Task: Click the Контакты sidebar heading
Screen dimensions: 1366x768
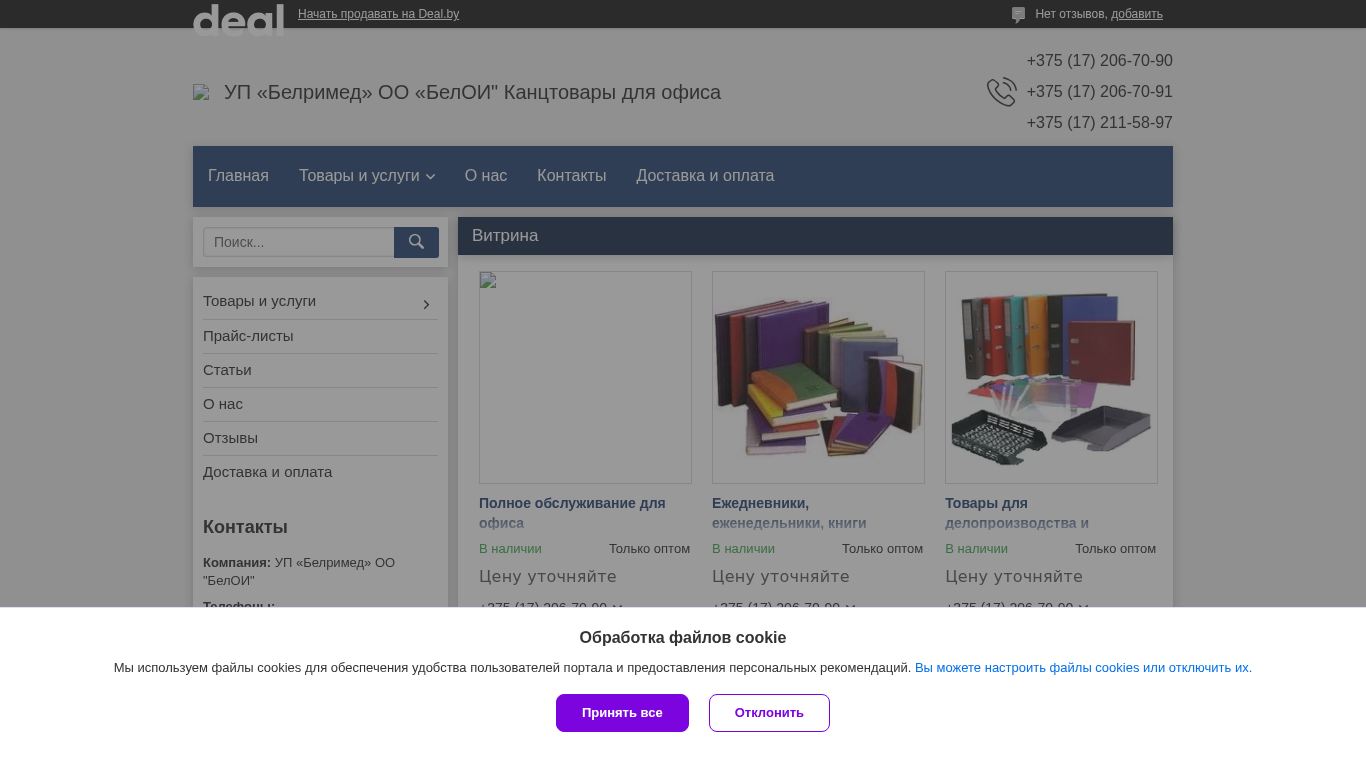Action: (245, 527)
